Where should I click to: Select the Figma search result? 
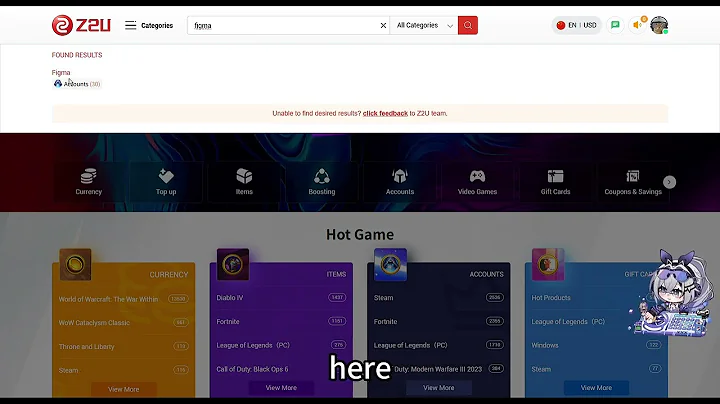(x=61, y=73)
